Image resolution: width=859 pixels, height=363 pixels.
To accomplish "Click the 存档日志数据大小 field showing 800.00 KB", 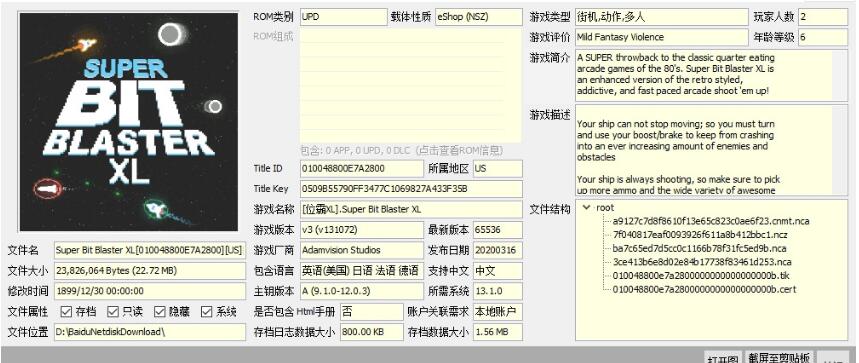I will [372, 332].
